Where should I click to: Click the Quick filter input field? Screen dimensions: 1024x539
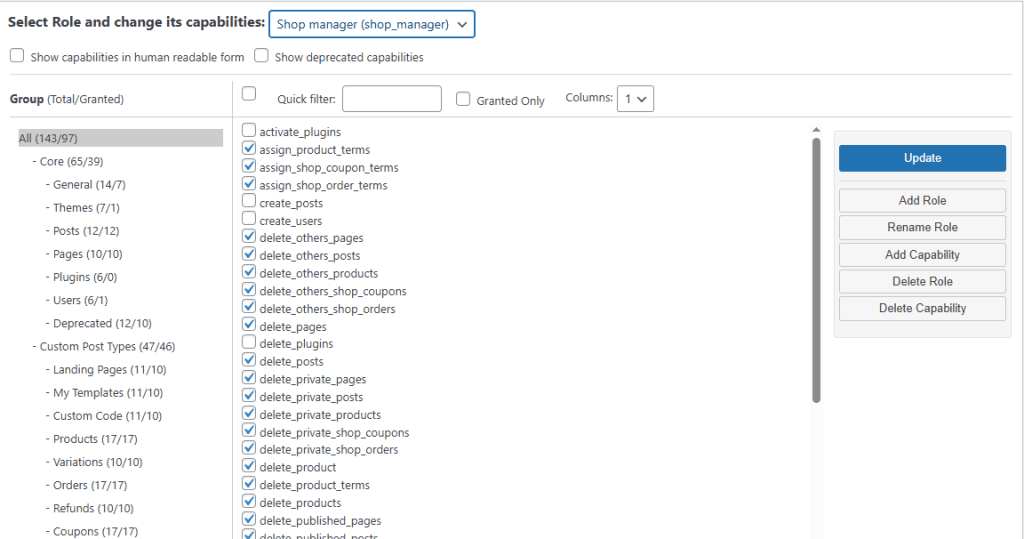tap(392, 99)
